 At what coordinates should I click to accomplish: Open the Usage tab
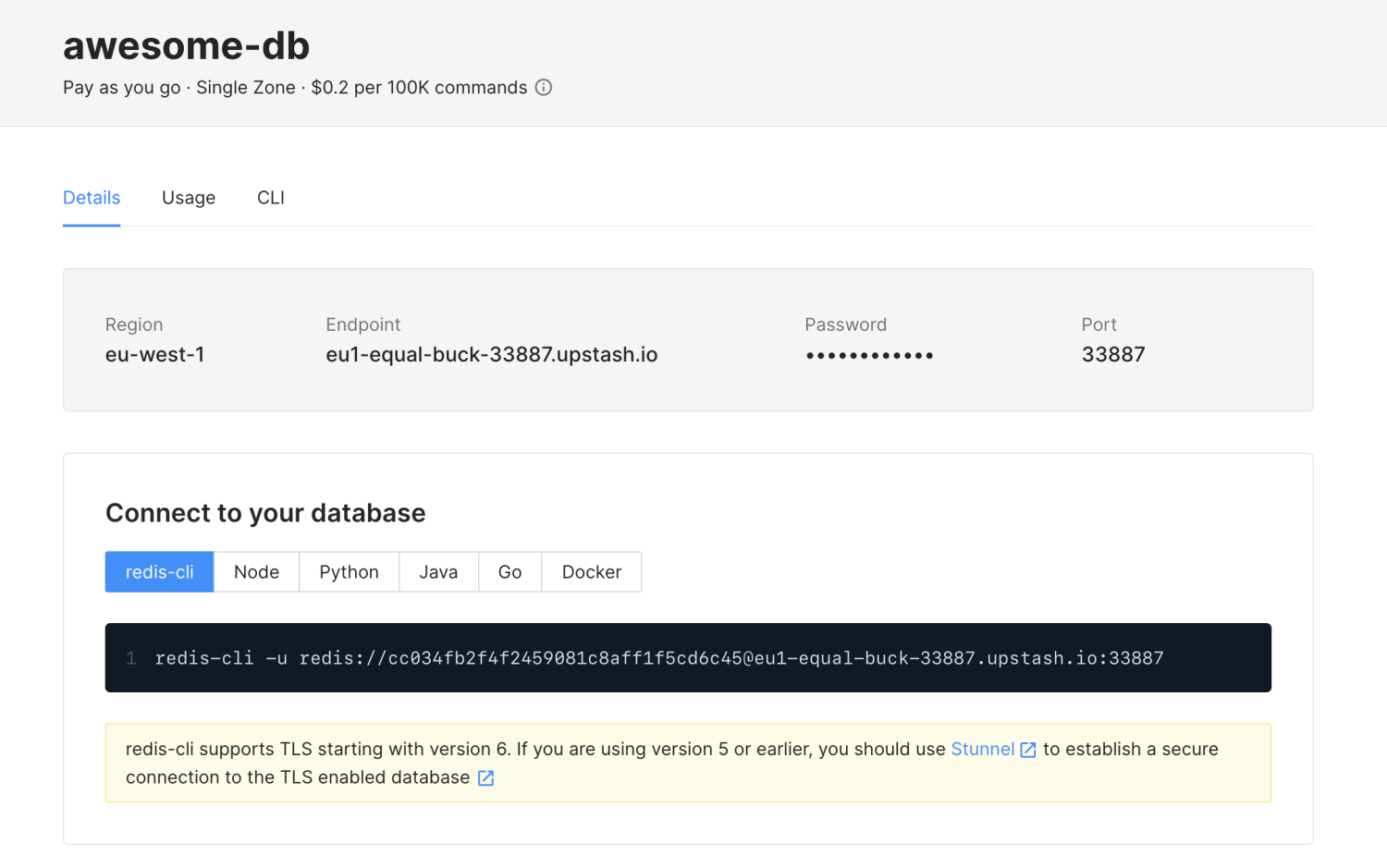[189, 198]
